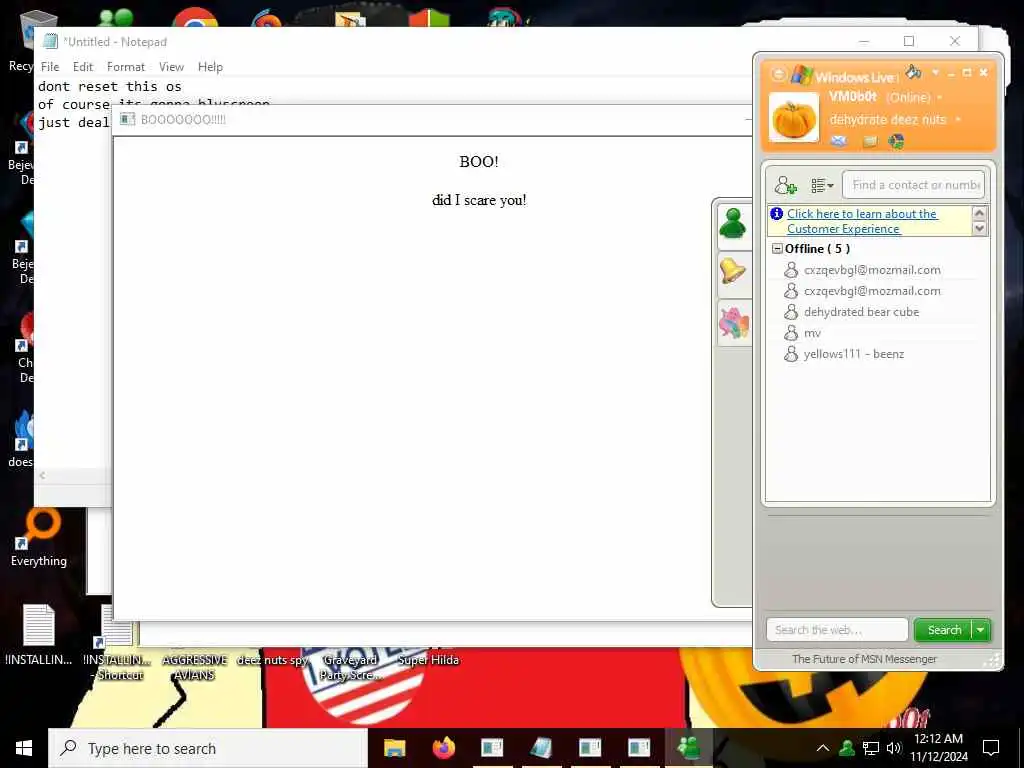Open the network tray icon

[871, 748]
